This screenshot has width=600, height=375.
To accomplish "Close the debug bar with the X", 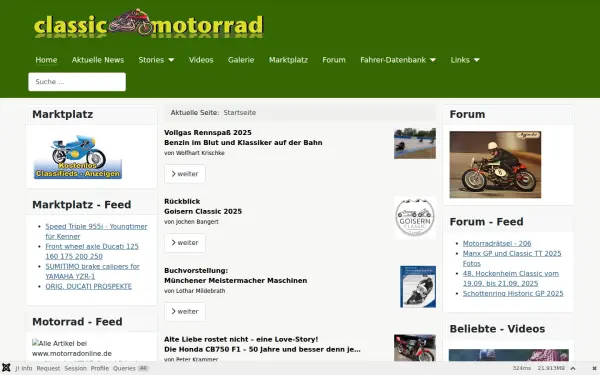I will pyautogui.click(x=594, y=368).
